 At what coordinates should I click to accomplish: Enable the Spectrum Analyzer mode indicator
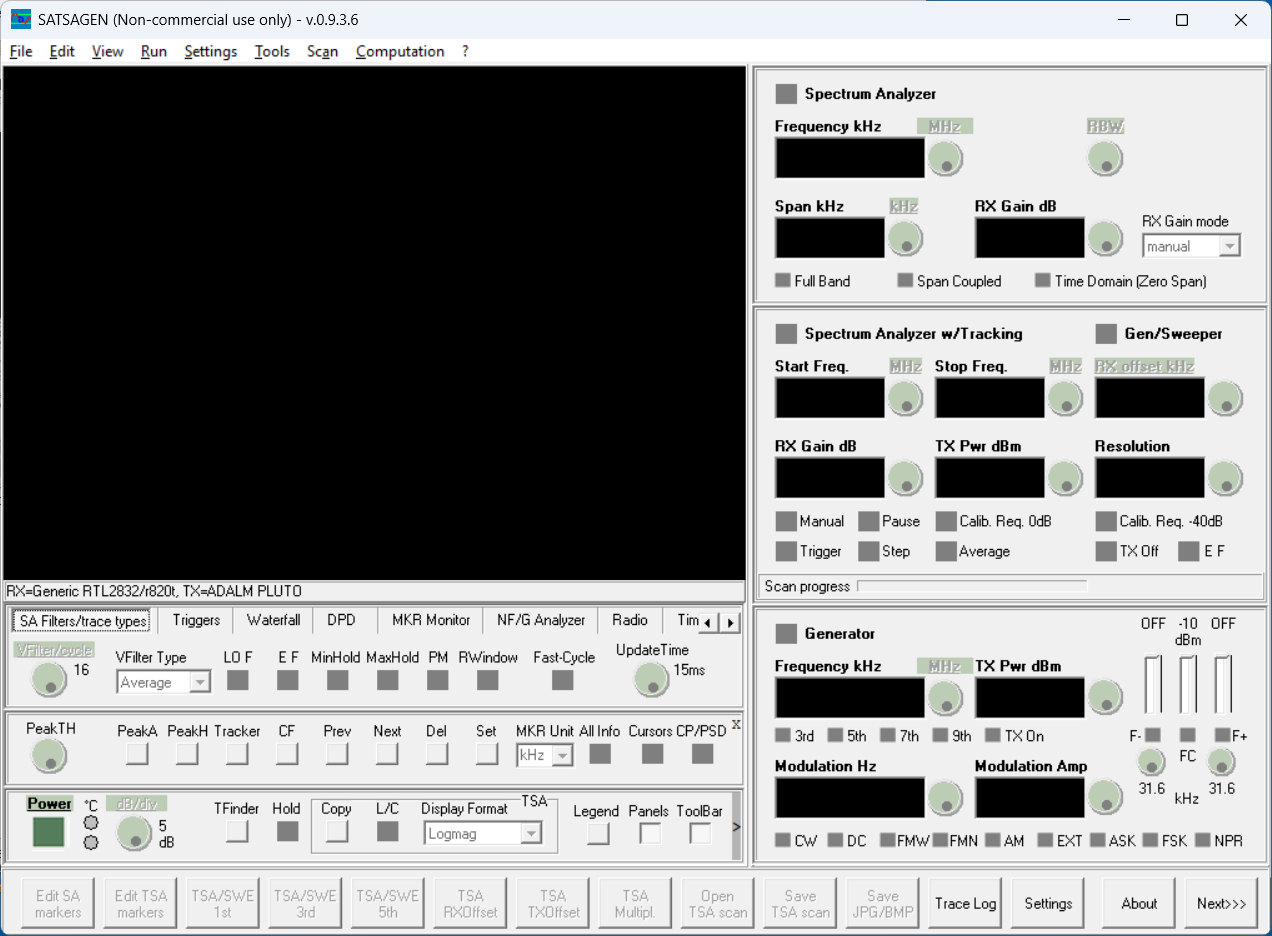[786, 94]
